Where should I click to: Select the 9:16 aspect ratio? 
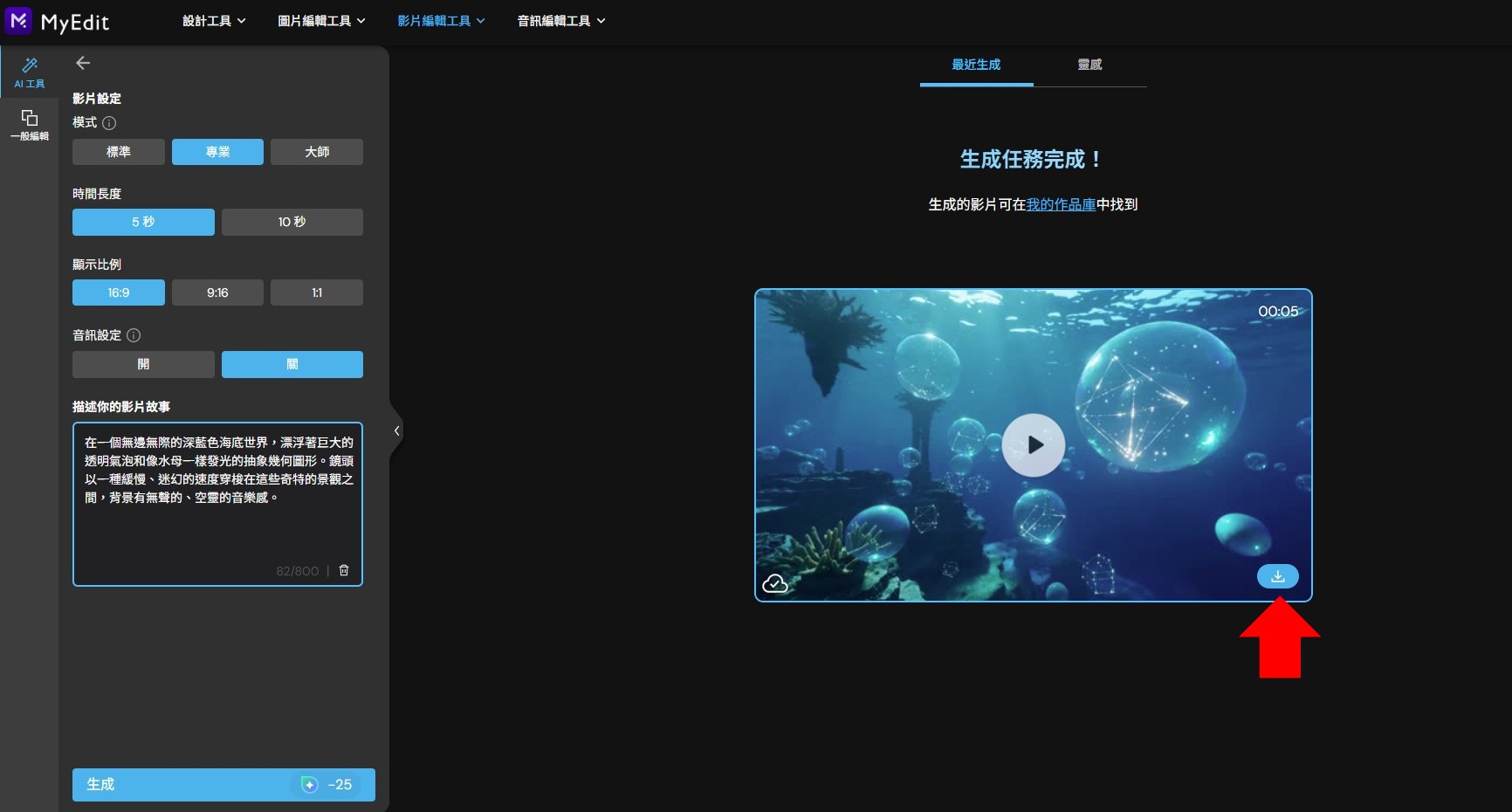coord(217,292)
